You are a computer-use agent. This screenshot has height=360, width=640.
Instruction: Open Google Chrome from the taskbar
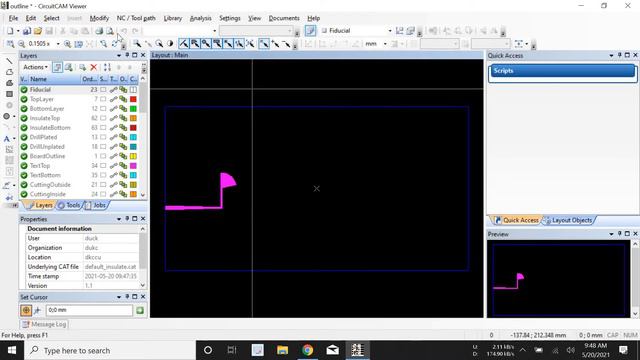point(307,350)
